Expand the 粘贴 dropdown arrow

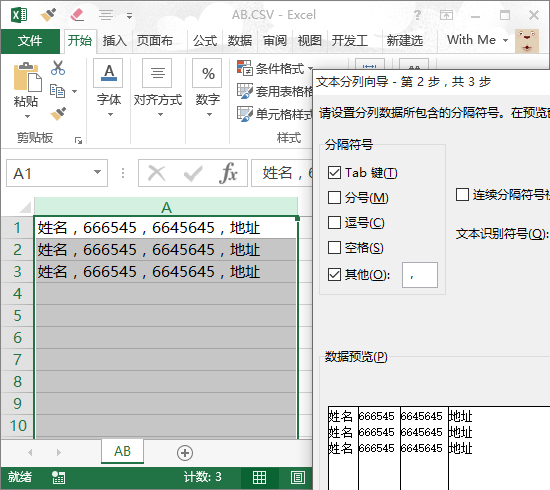tap(27, 116)
